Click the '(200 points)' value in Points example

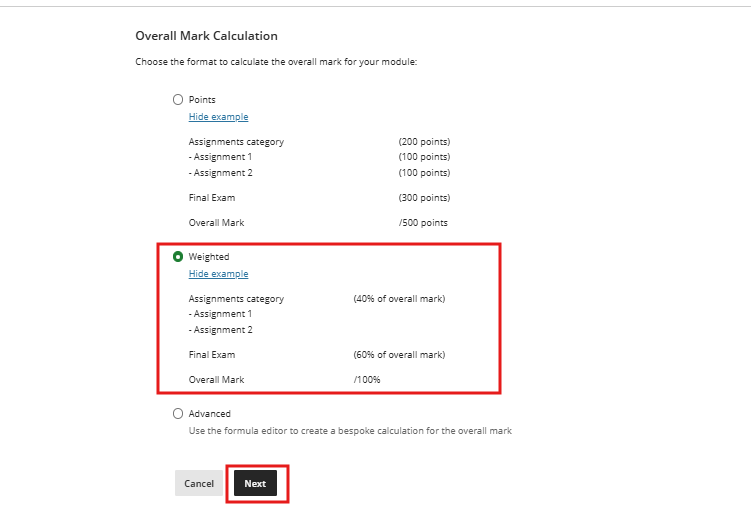(x=424, y=142)
